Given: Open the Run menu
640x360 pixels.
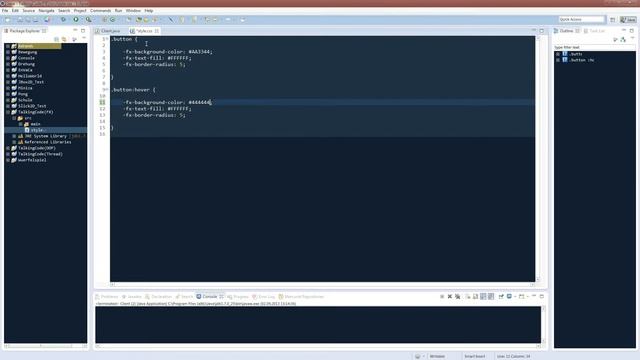Looking at the screenshot, I should coord(118,11).
